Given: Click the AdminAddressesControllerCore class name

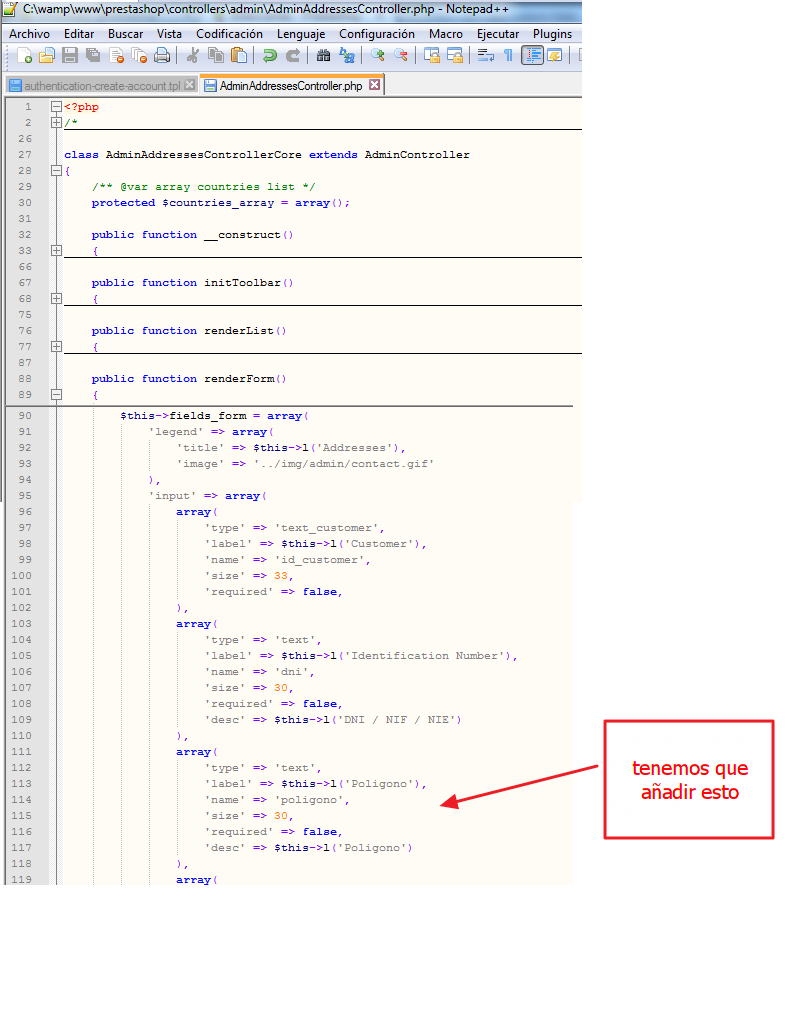Looking at the screenshot, I should point(203,155).
